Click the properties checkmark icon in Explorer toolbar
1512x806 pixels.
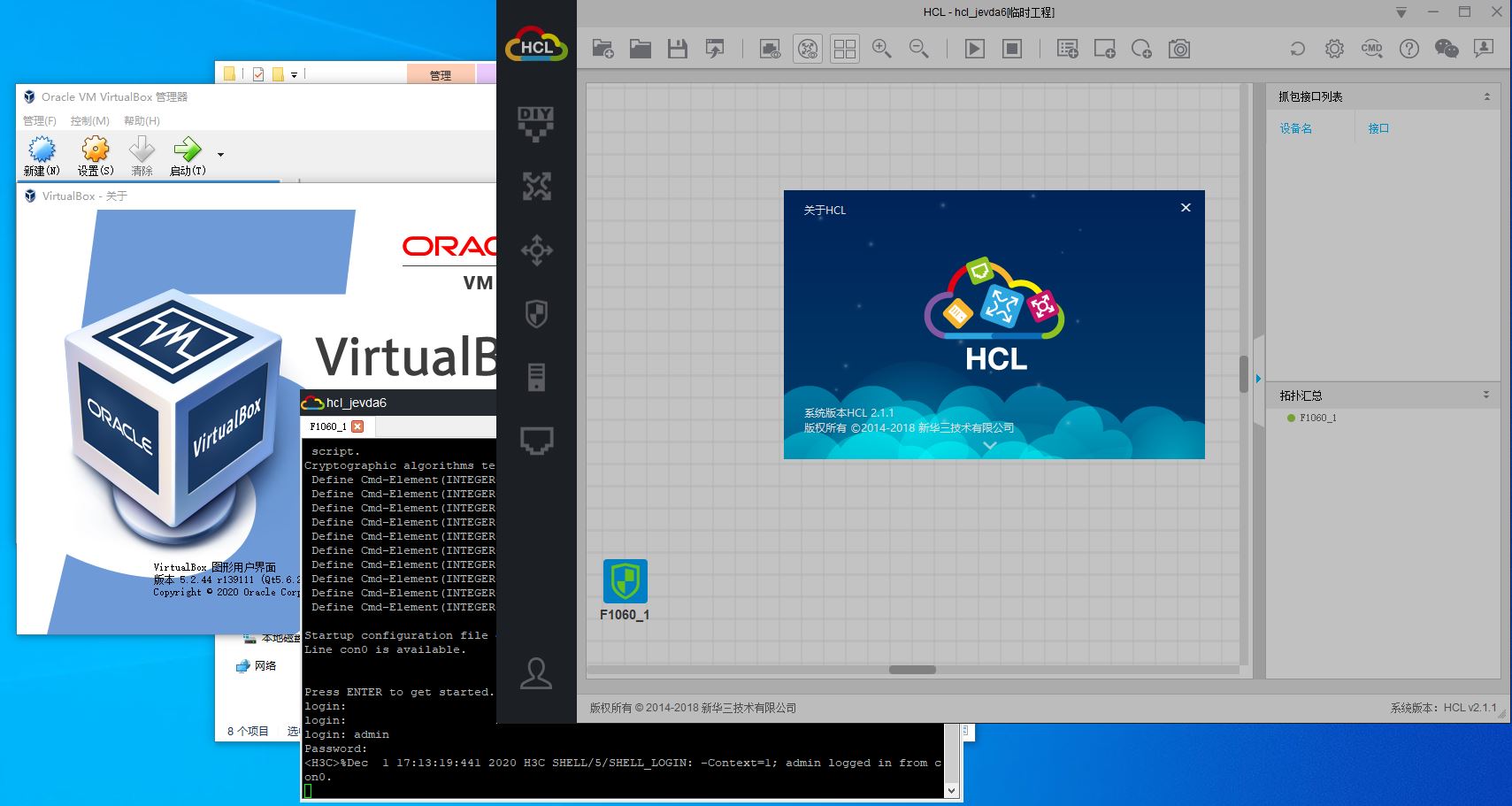click(258, 74)
